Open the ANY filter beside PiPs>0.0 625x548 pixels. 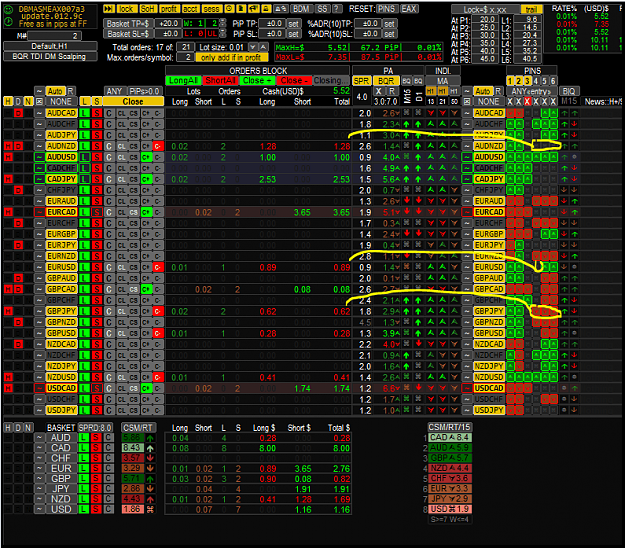114,91
